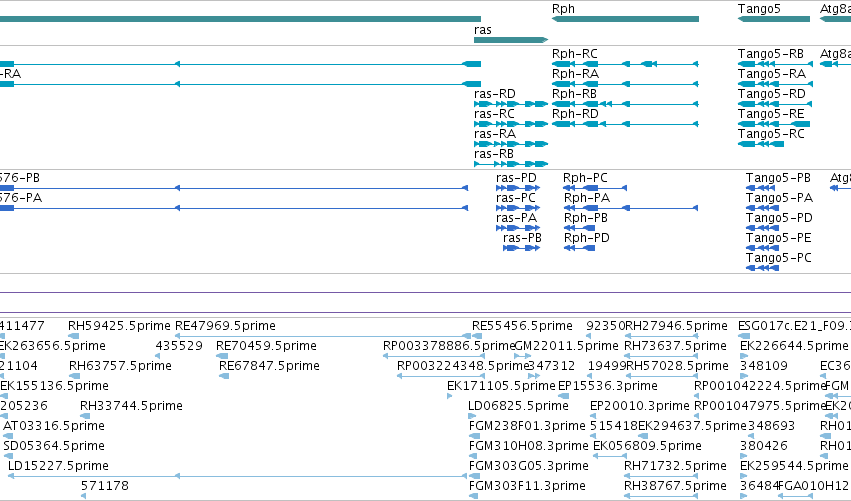This screenshot has height=501, width=851.
Task: Open EST EK056809.5prime
Action: 647,447
